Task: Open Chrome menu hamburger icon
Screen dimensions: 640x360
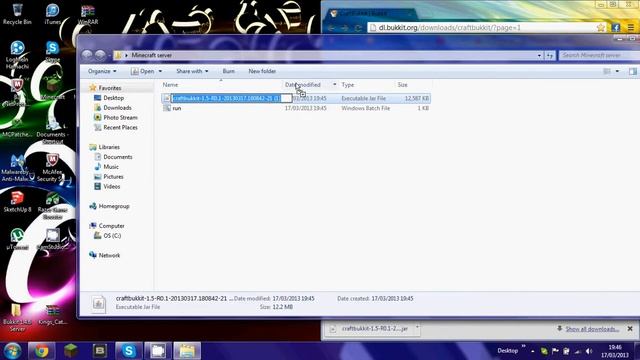Action: pyautogui.click(x=631, y=27)
